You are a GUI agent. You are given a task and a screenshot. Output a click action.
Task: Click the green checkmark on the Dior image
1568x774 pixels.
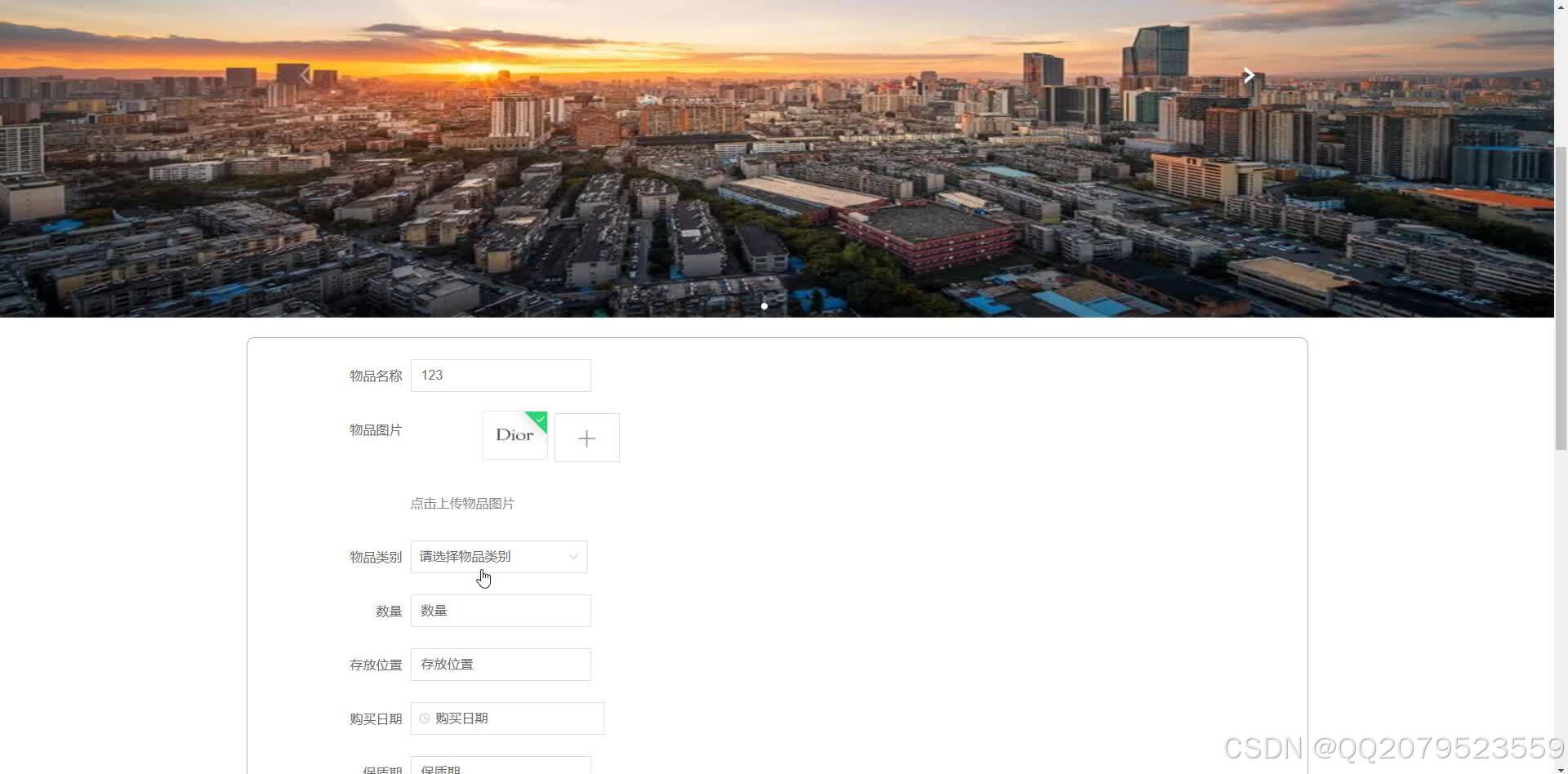pos(539,420)
